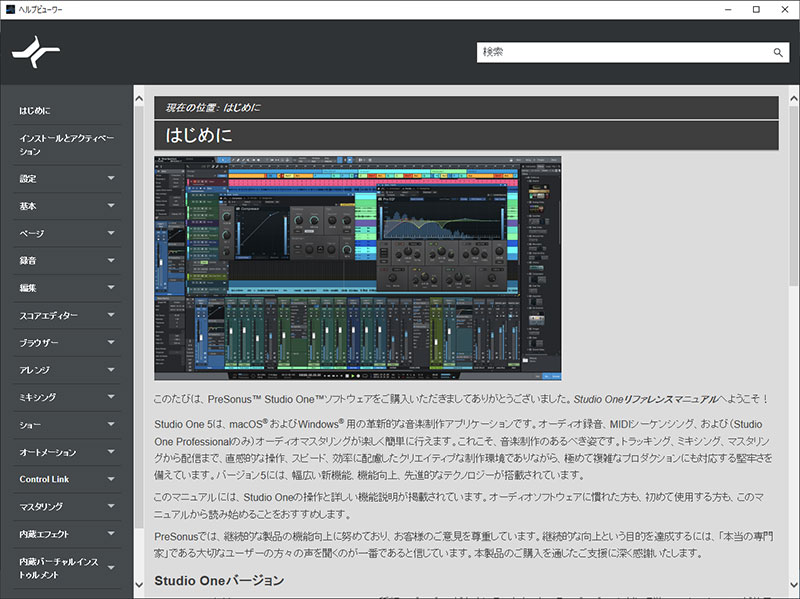Click the search magnifier icon

point(778,52)
